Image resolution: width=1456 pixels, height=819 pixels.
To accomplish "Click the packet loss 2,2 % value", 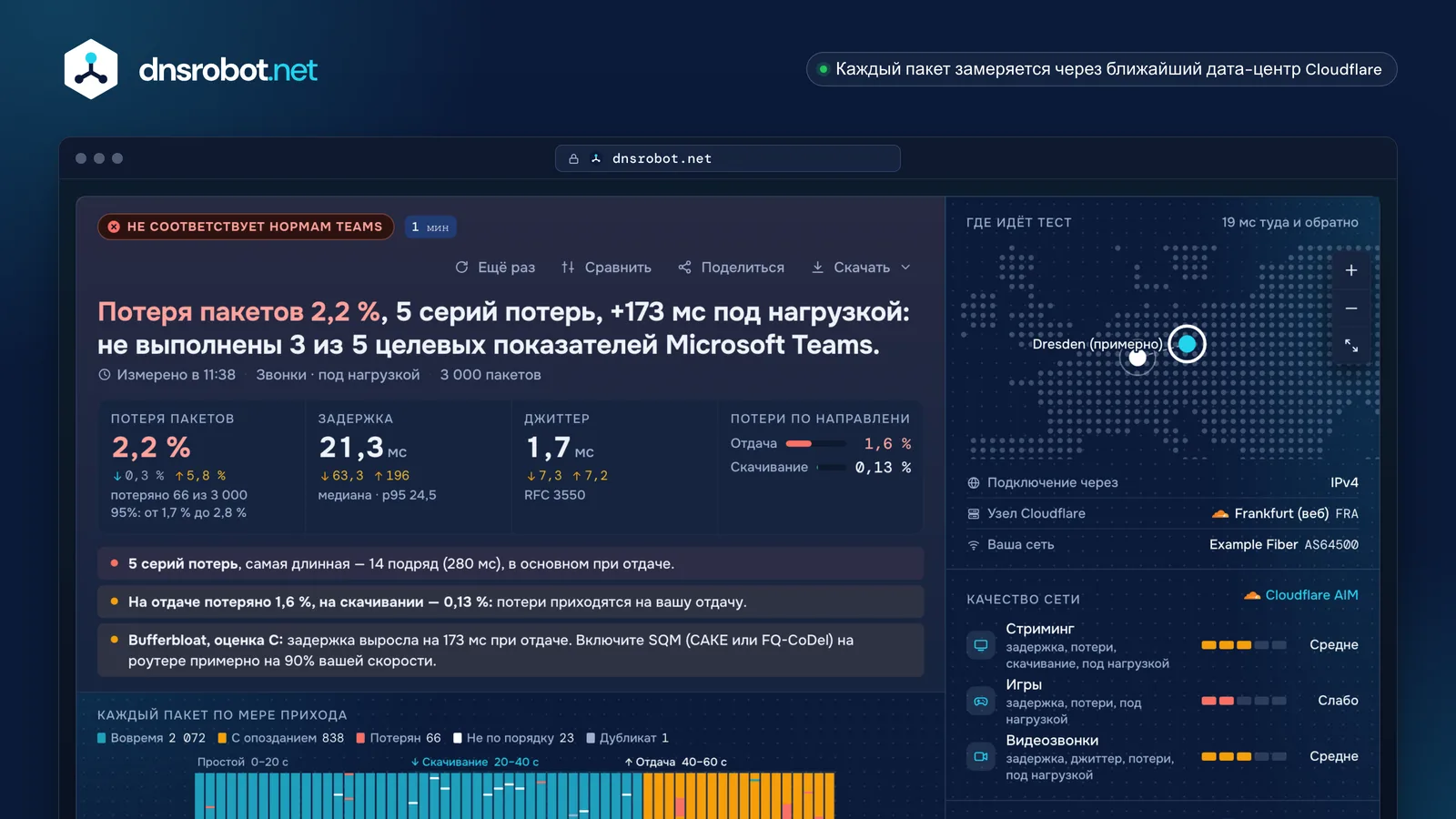I will click(x=151, y=448).
